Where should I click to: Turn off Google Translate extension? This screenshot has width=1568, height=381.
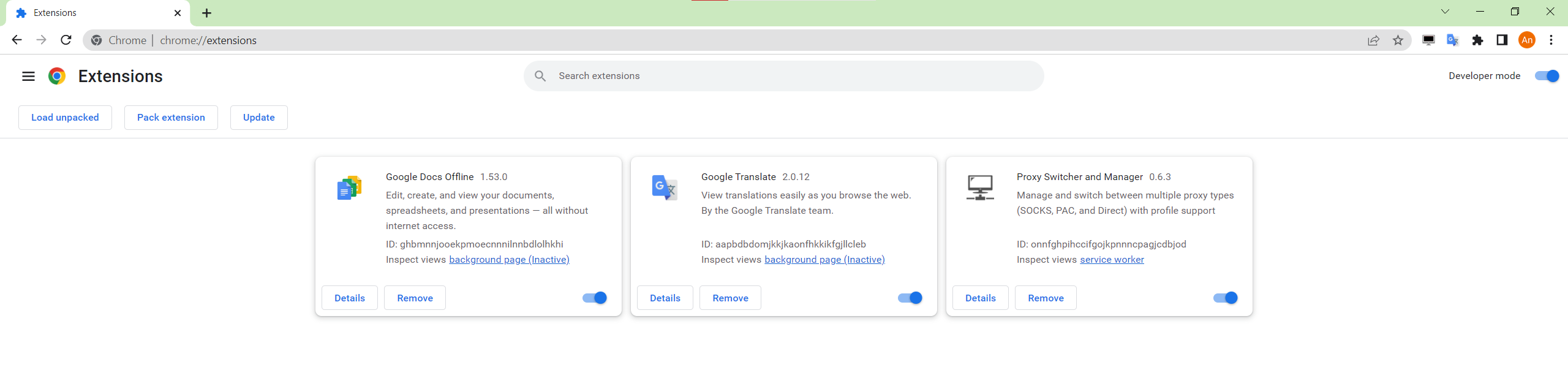(910, 298)
